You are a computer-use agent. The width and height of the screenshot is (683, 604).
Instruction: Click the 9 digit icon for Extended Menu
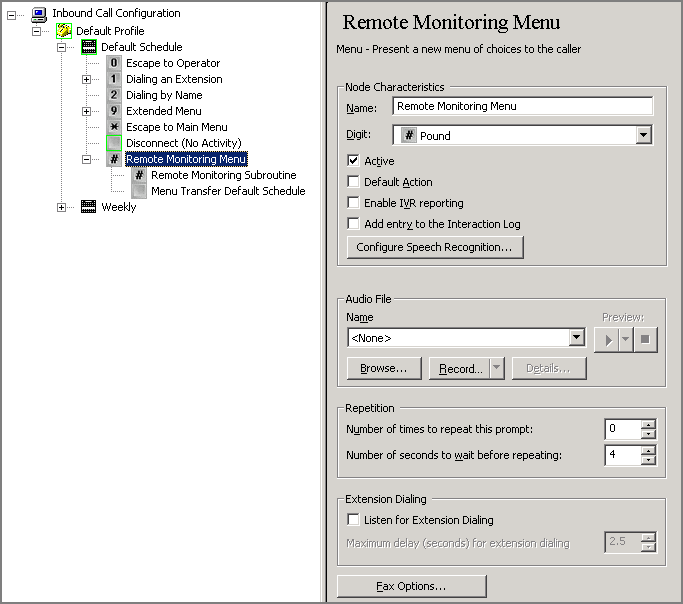[114, 111]
